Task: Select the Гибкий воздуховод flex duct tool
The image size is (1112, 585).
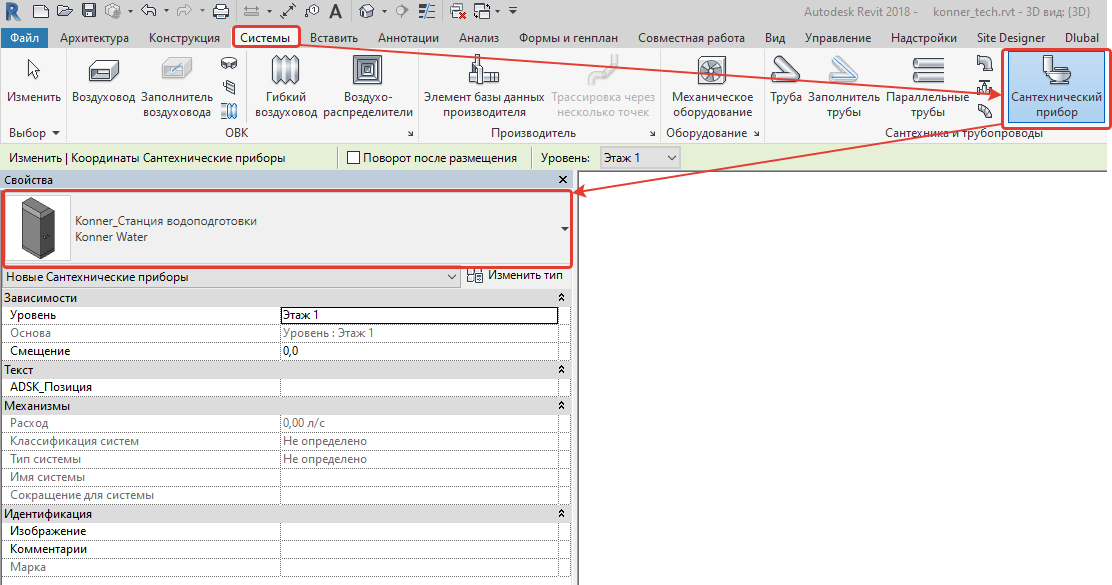Action: pos(286,88)
